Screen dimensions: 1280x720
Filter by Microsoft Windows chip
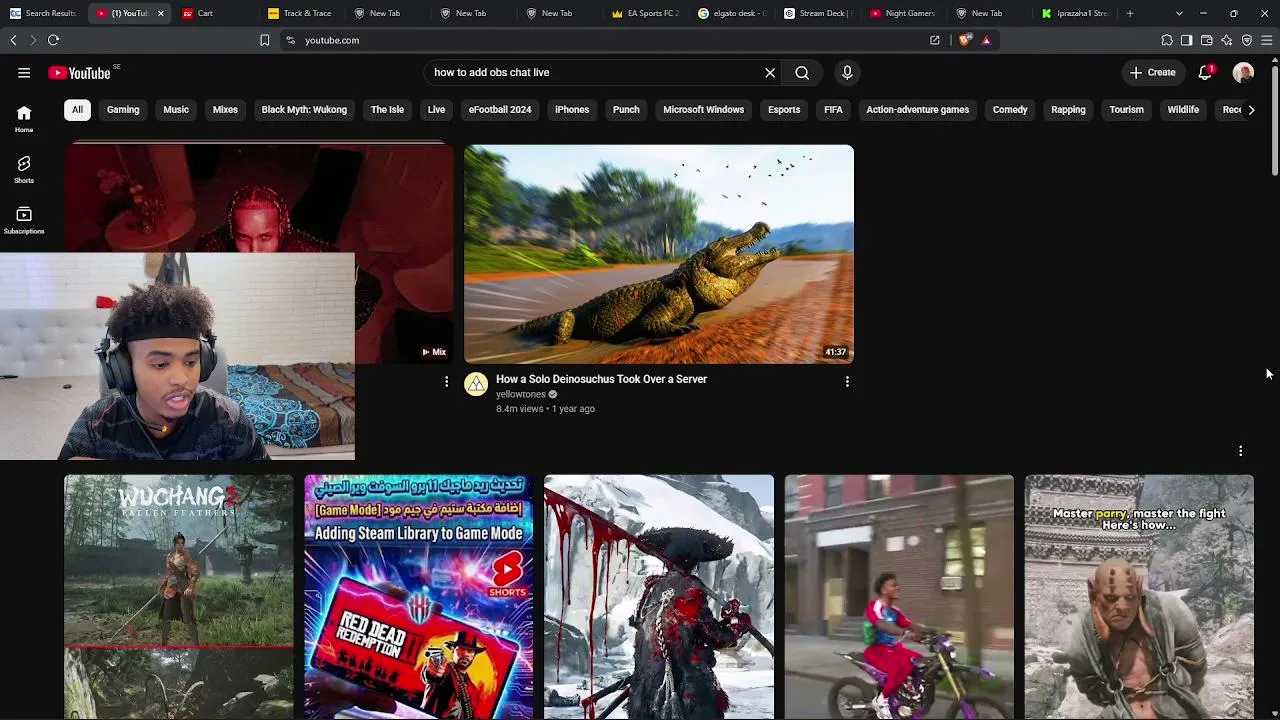pos(703,109)
